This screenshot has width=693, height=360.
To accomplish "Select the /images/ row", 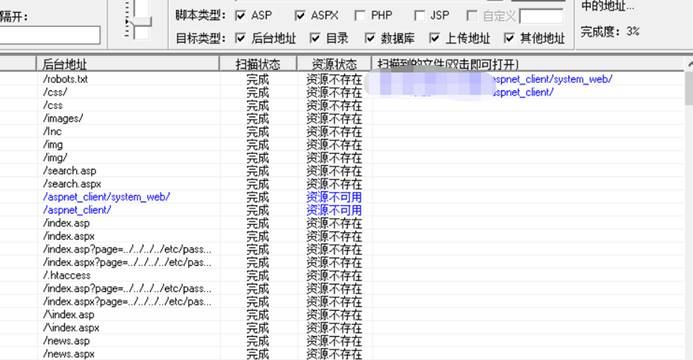I will [x=63, y=118].
